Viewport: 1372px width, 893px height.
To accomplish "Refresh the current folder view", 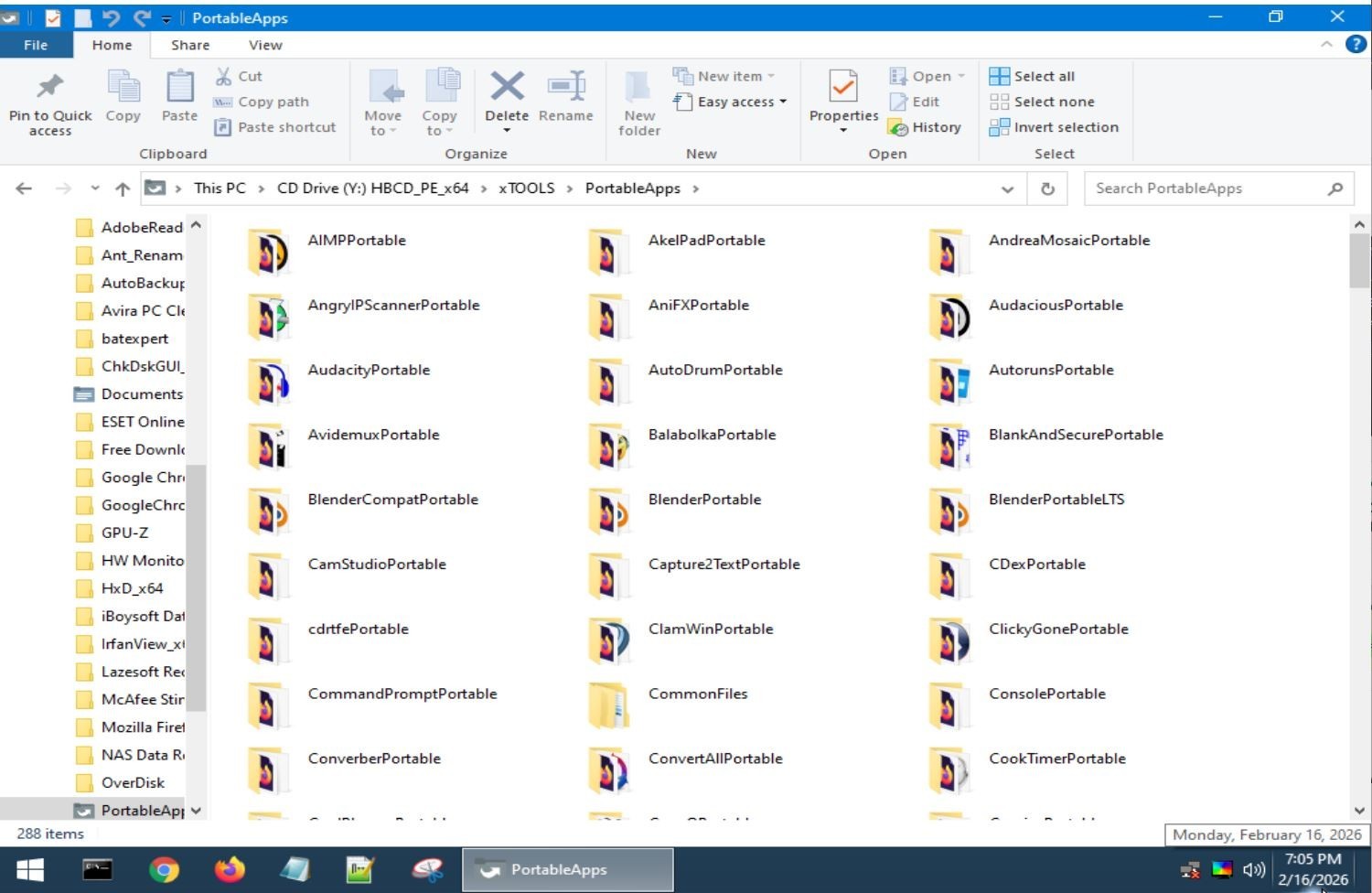I will (1048, 188).
